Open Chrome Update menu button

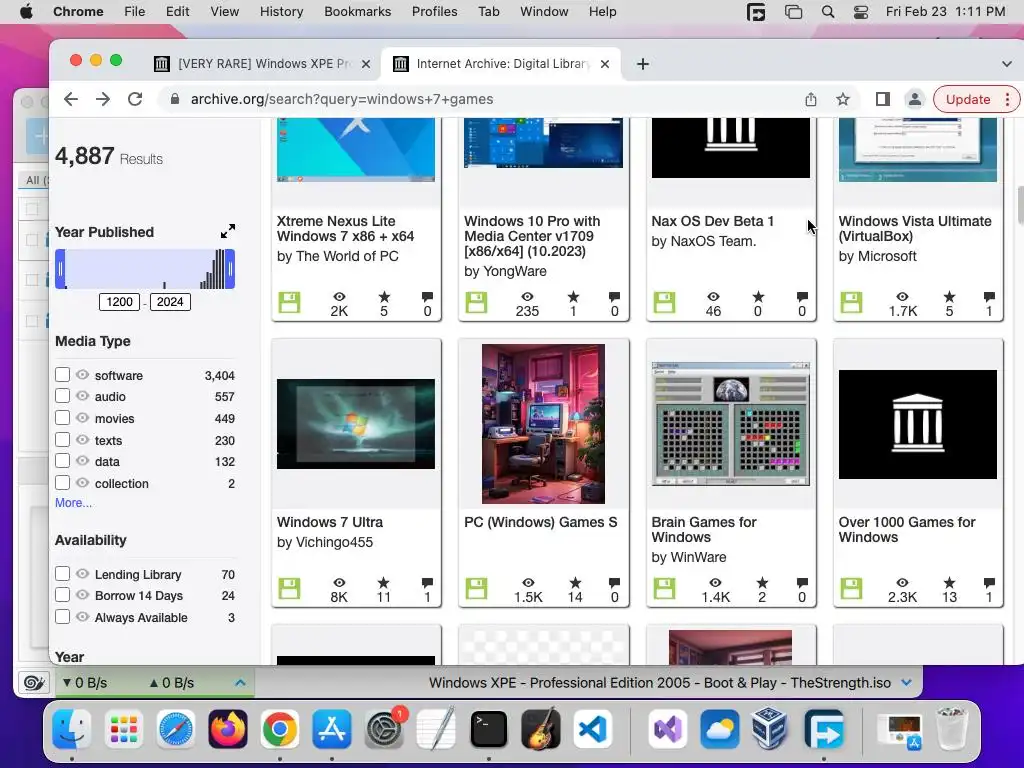(977, 99)
